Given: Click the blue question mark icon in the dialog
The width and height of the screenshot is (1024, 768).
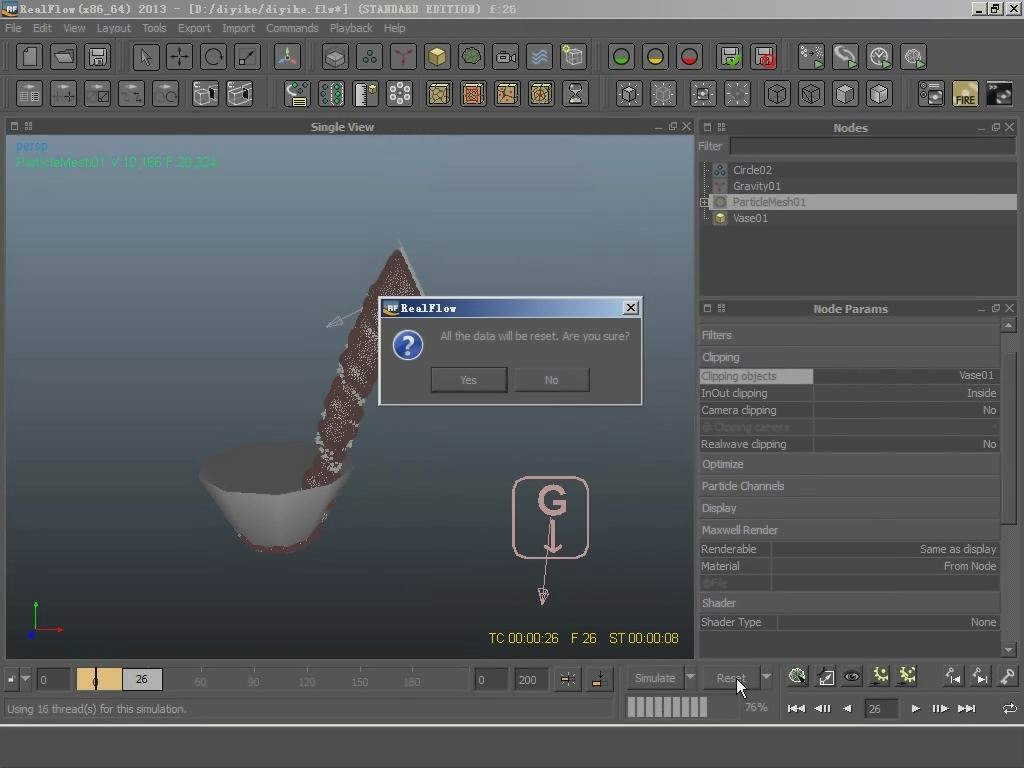Looking at the screenshot, I should (408, 345).
